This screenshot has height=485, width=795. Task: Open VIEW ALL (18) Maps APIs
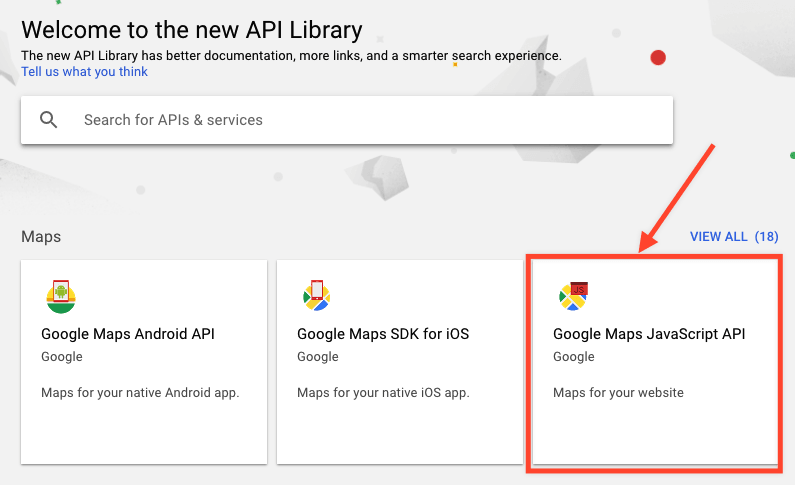[734, 237]
